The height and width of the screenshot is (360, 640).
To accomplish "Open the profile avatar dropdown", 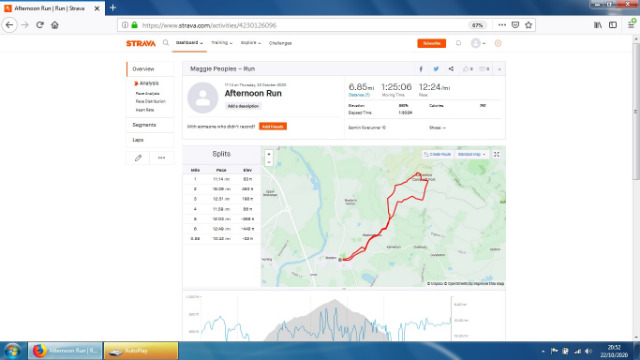I will tap(478, 43).
